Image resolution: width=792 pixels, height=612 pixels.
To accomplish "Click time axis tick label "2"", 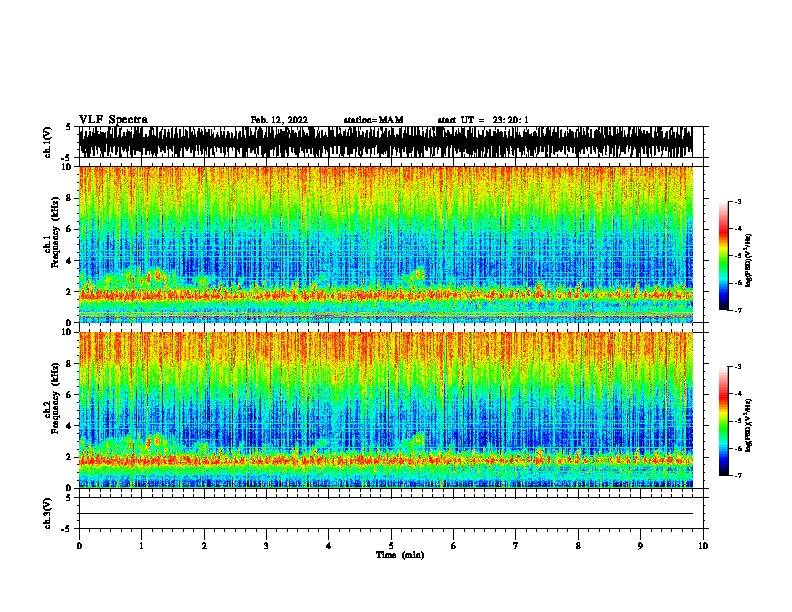I will tap(204, 546).
